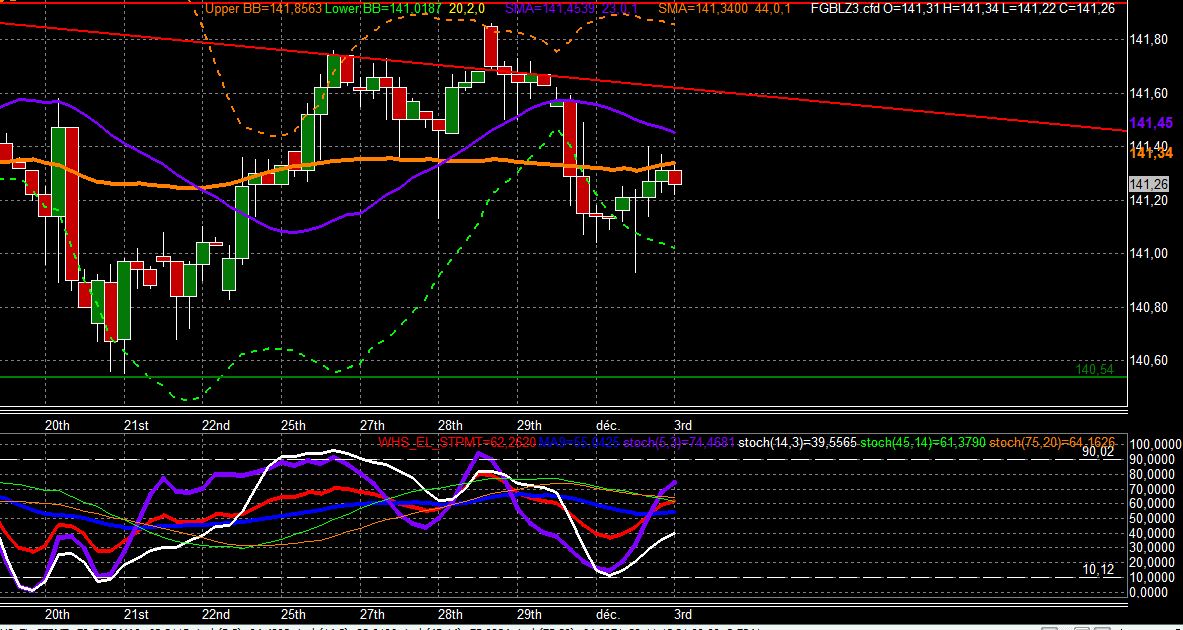
Task: Click 29th on the stochastic panel date axis
Action: [530, 614]
